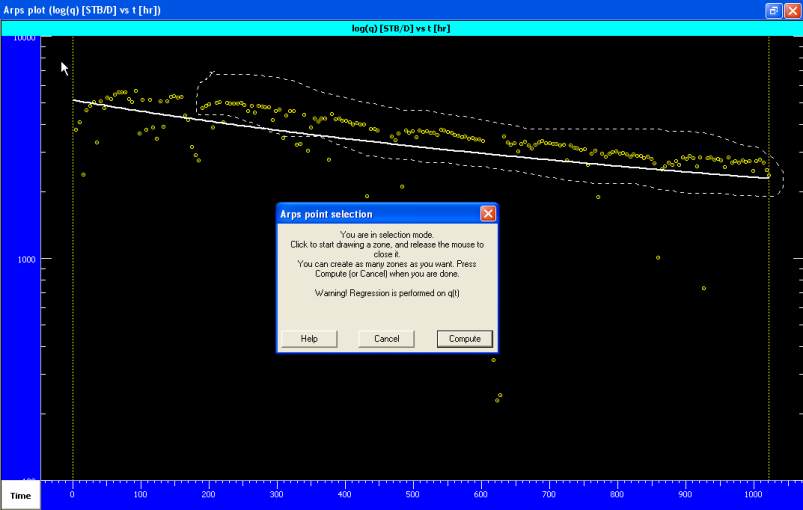Click the 10000 label on rate axis
The image size is (803, 510).
tap(23, 37)
